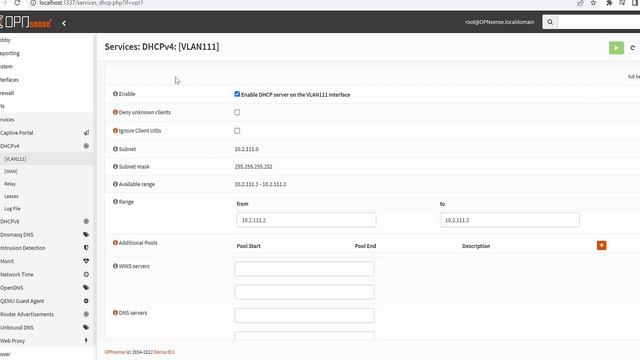Click the OpenDNS tags icon
The width and height of the screenshot is (640, 360).
tap(86, 287)
